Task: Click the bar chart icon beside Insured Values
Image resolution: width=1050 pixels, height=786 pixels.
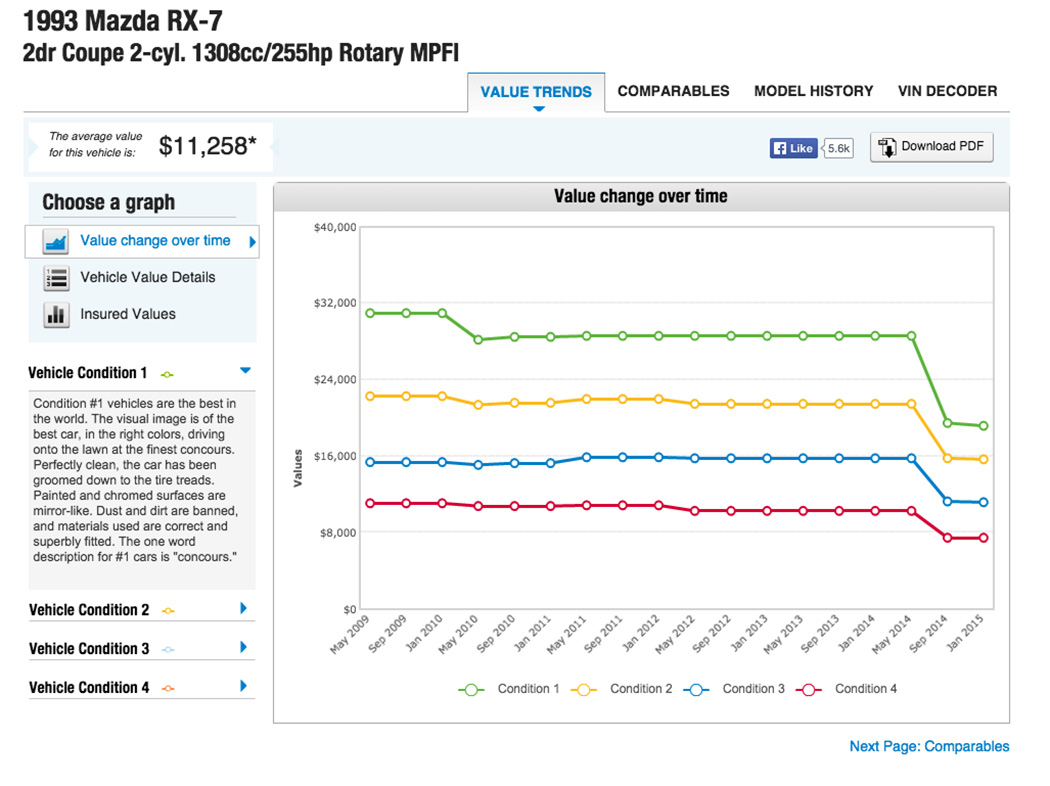Action: (x=56, y=315)
